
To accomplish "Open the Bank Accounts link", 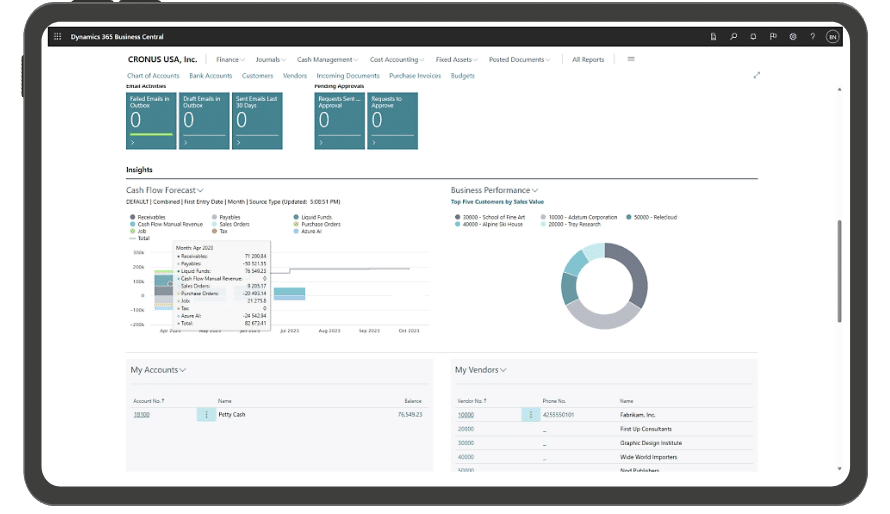I will click(x=211, y=75).
